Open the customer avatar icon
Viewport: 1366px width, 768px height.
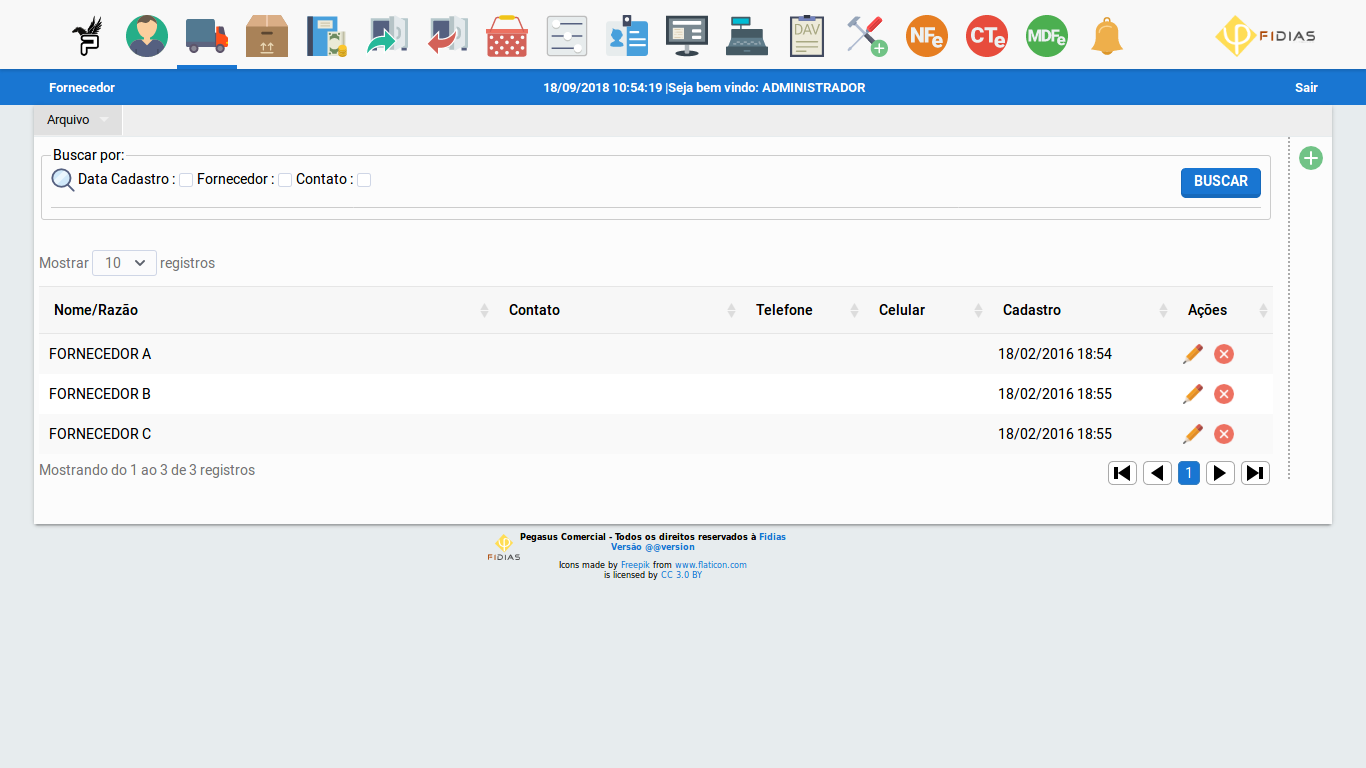click(x=147, y=36)
